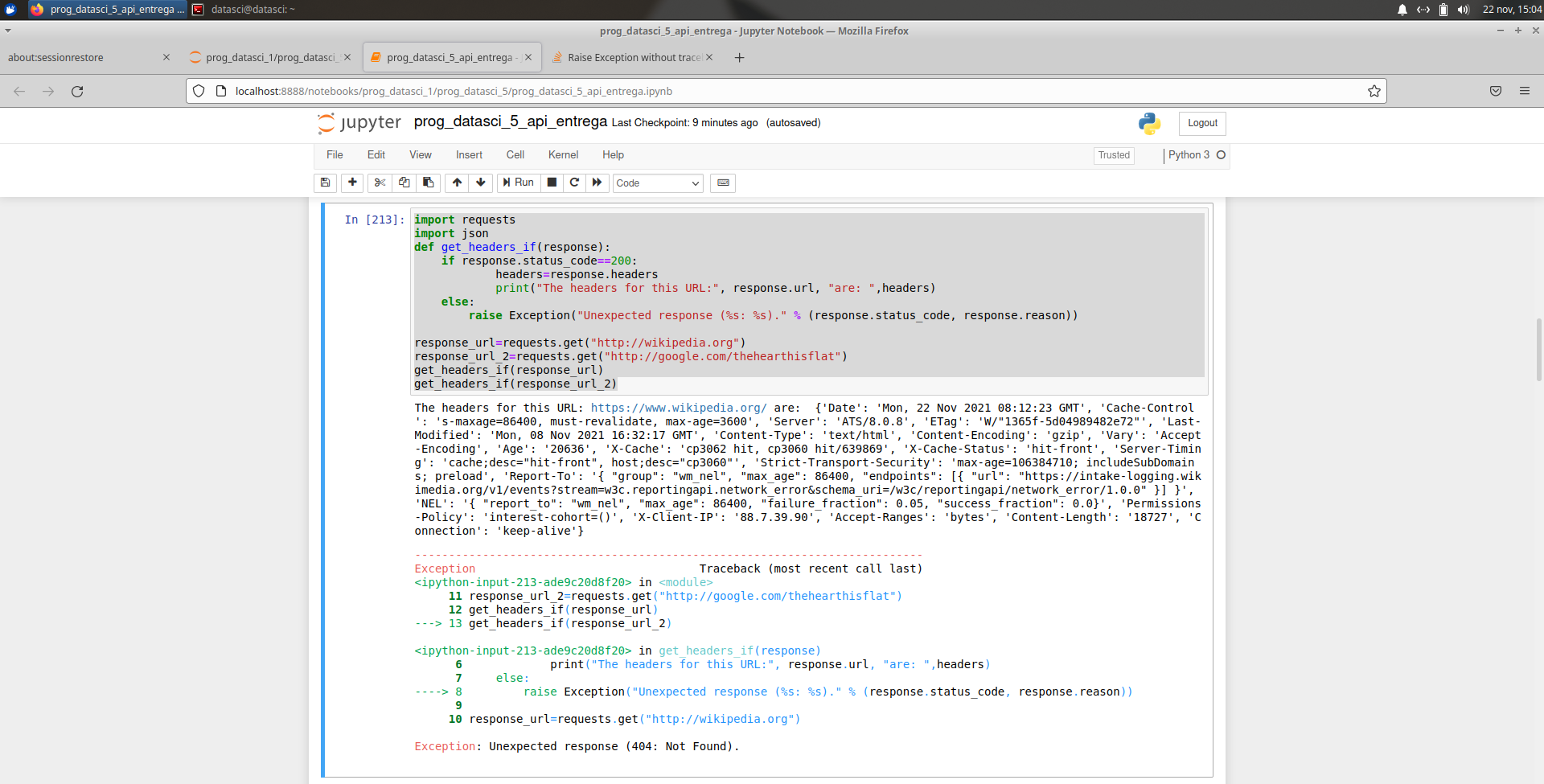Open notifications bell in system tray
This screenshot has width=1544, height=784.
coord(1402,10)
